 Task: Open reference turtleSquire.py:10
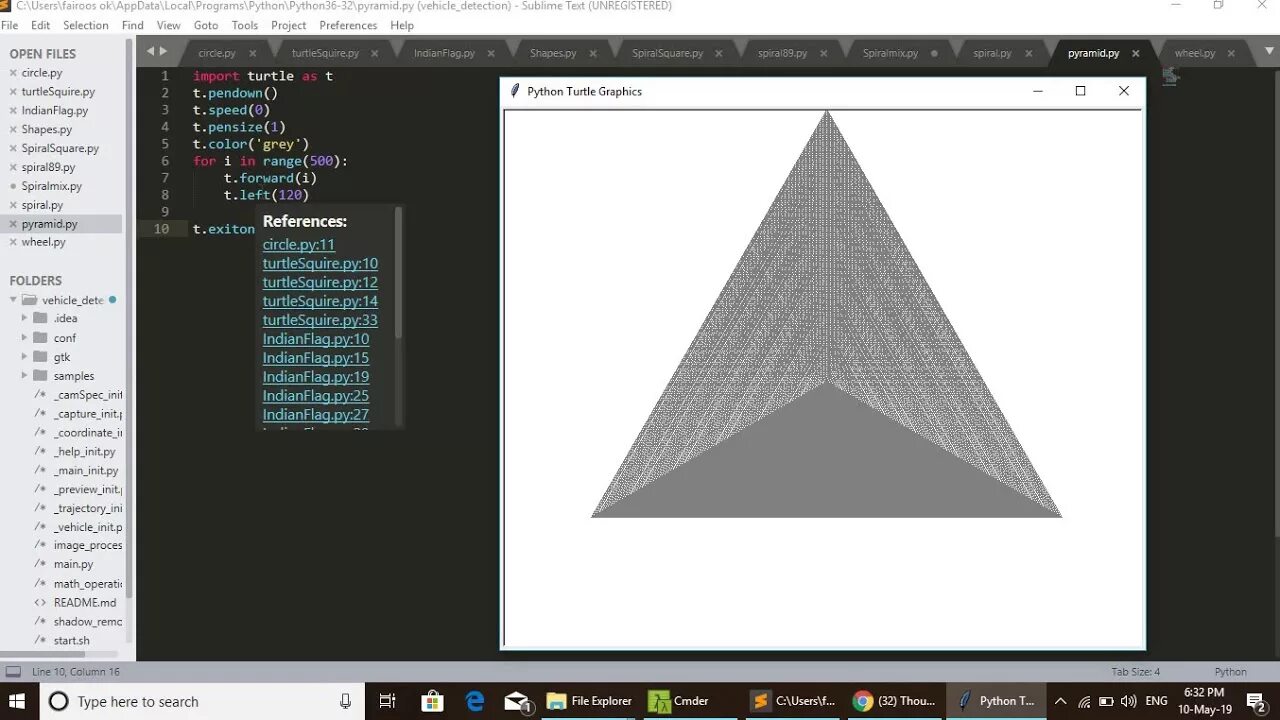tap(320, 264)
